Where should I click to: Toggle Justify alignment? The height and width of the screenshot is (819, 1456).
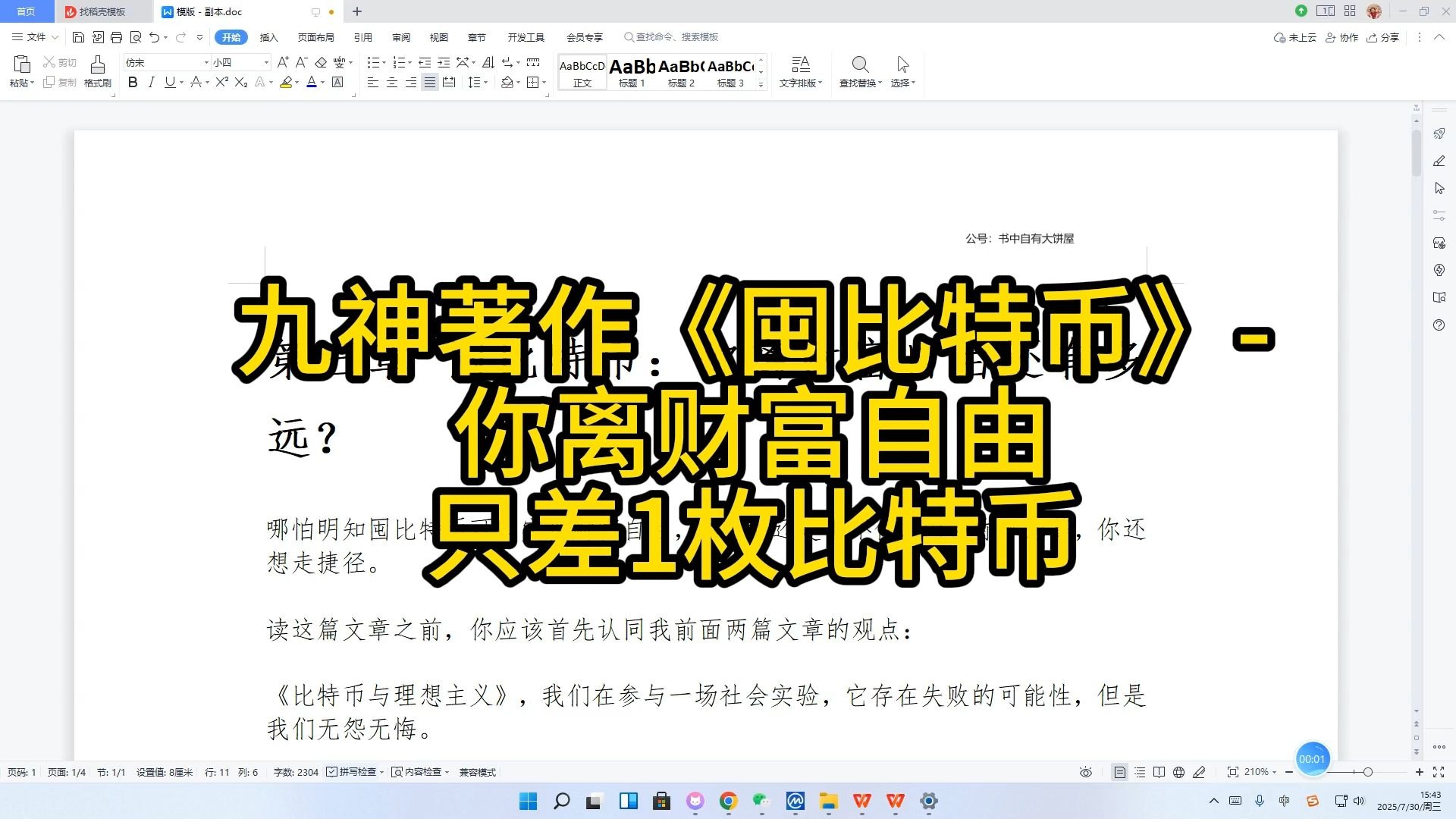430,82
